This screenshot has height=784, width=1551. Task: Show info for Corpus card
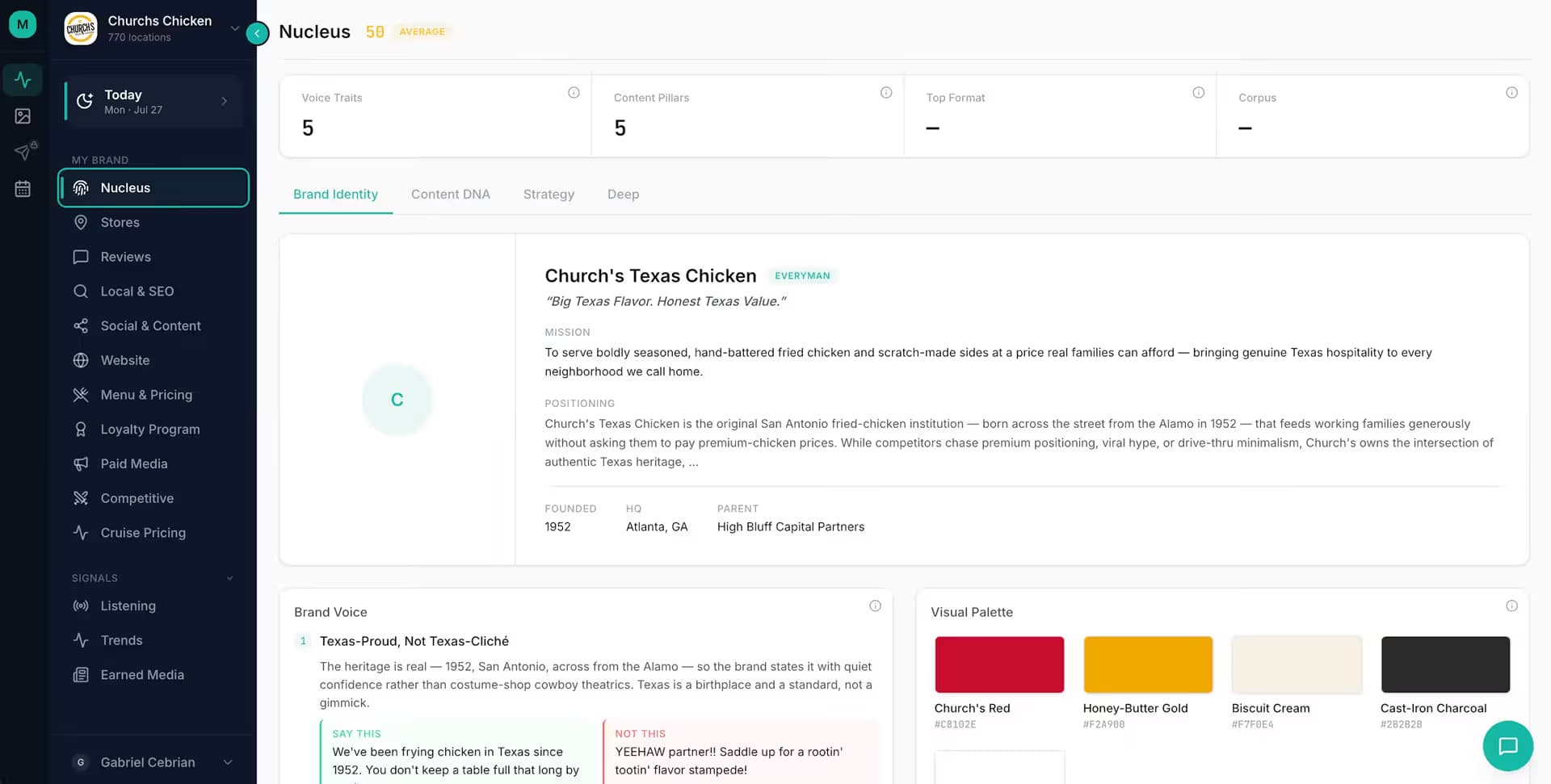(1511, 93)
